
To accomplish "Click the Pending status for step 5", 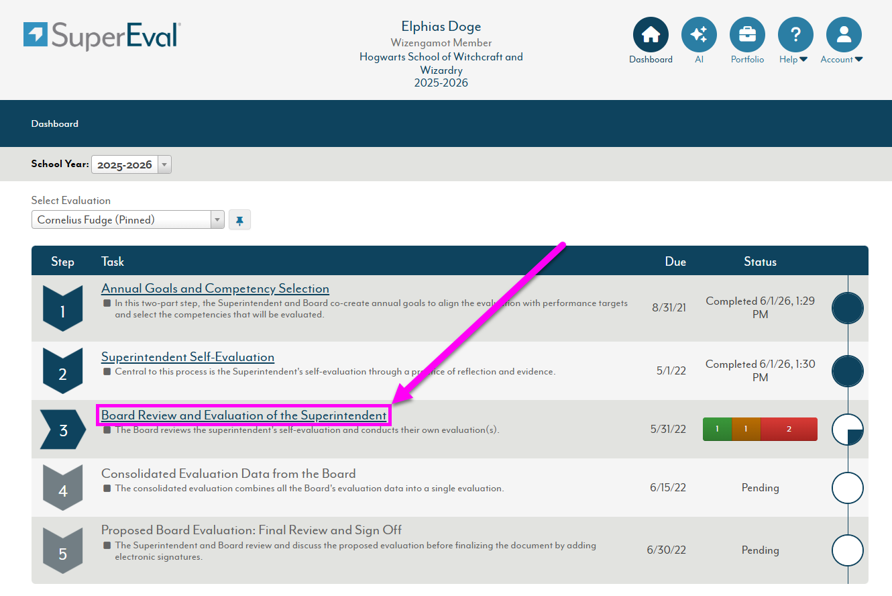I will click(760, 551).
